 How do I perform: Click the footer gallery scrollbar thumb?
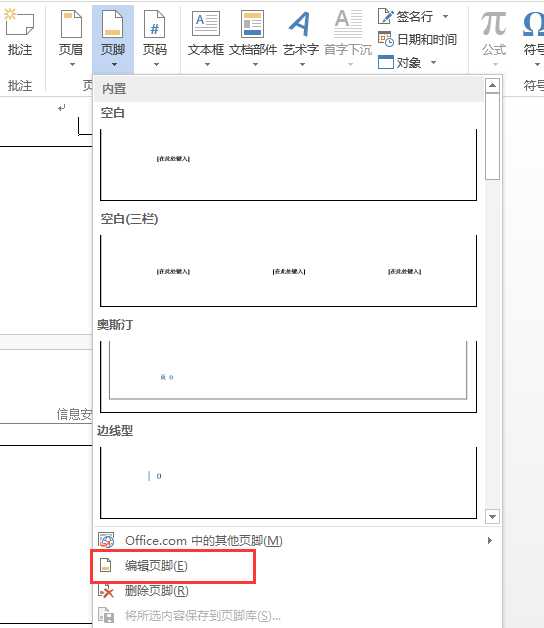pyautogui.click(x=492, y=137)
